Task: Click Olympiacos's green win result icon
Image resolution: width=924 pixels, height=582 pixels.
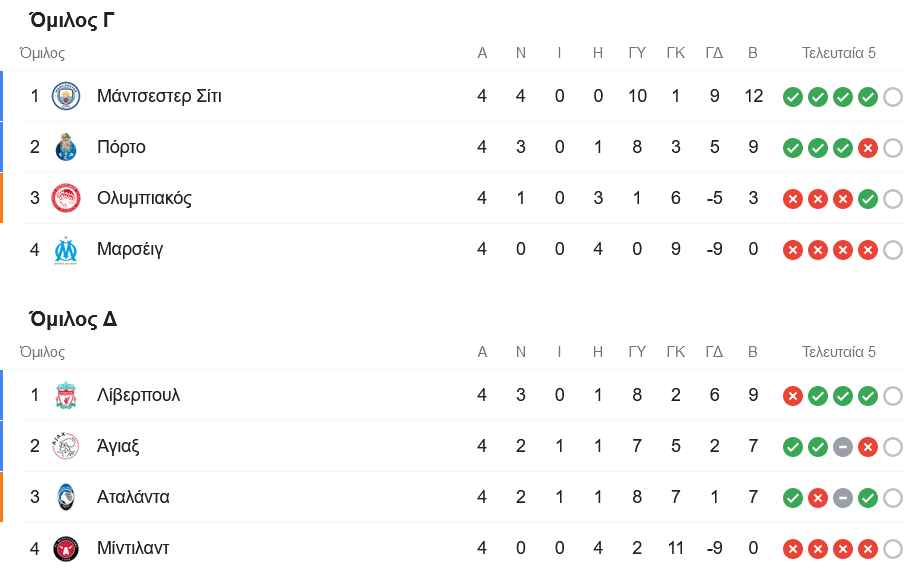Action: [x=868, y=199]
